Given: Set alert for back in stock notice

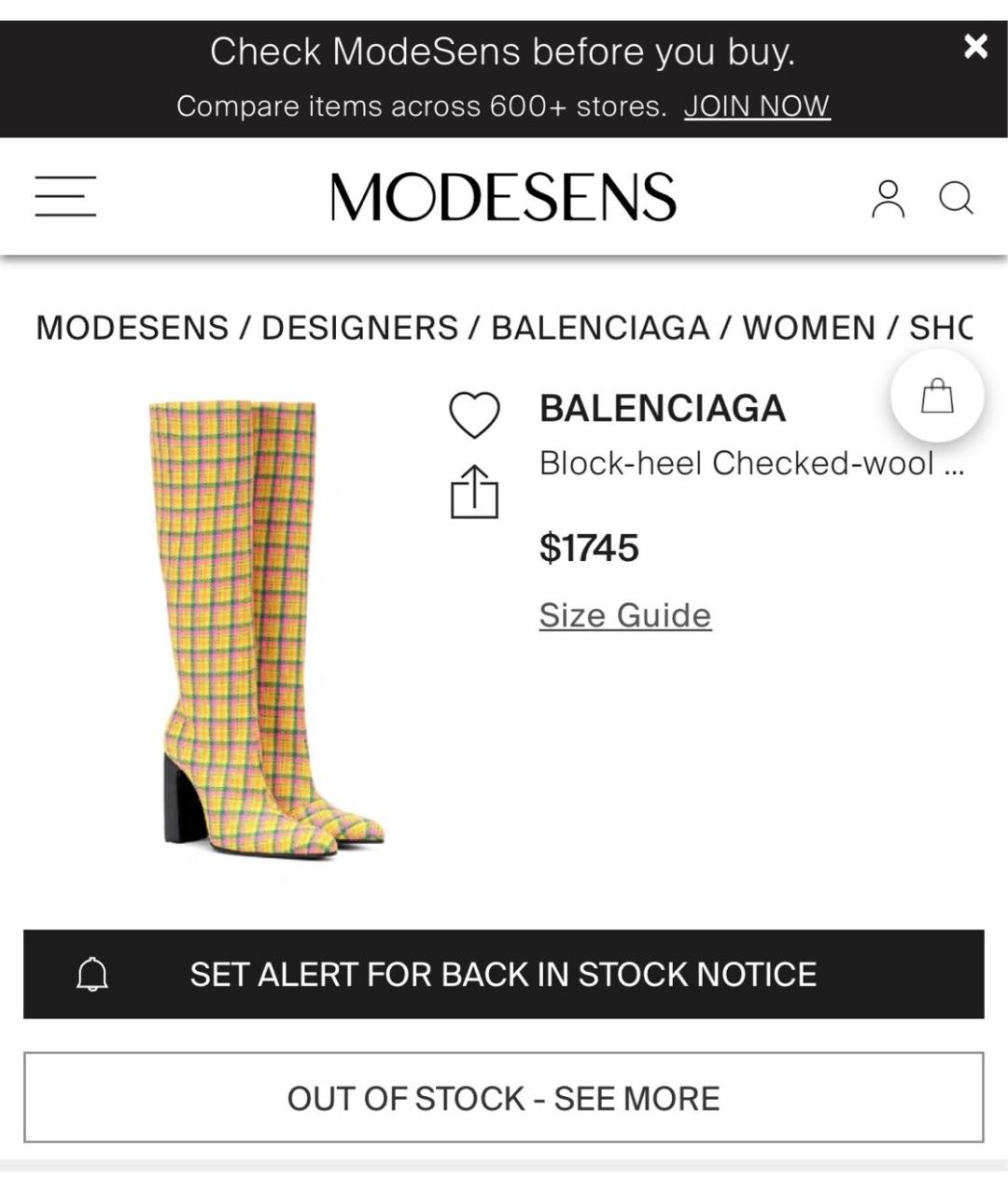Looking at the screenshot, I should pyautogui.click(x=504, y=974).
